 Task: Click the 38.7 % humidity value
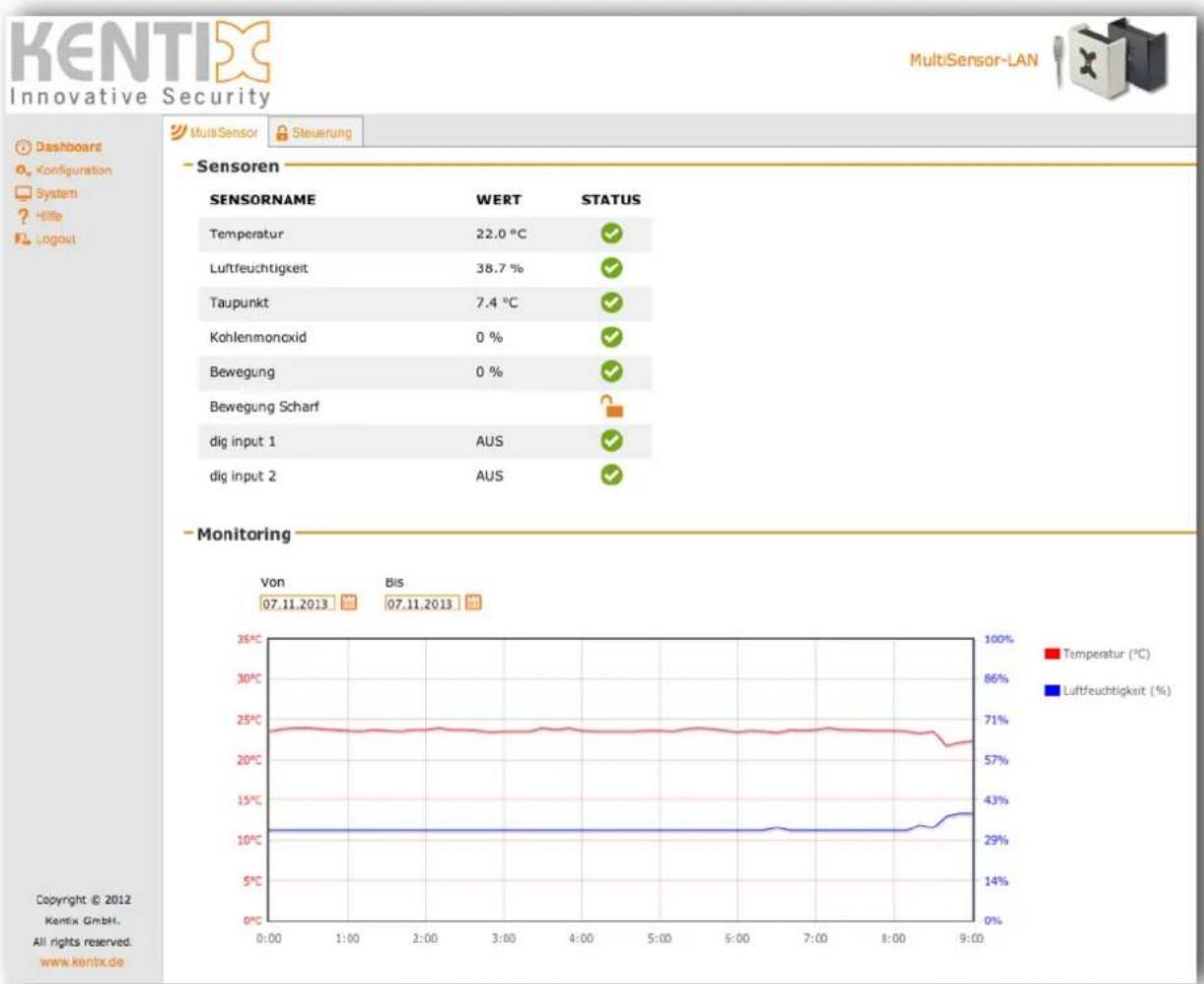(x=499, y=267)
